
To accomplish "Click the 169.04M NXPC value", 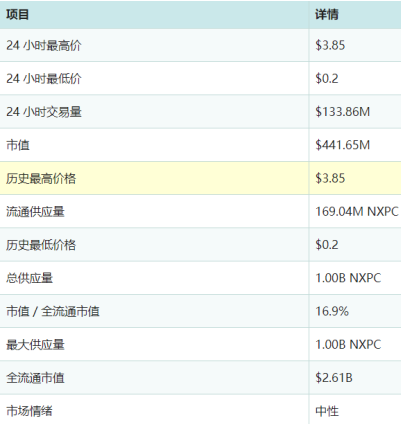I will (357, 212).
